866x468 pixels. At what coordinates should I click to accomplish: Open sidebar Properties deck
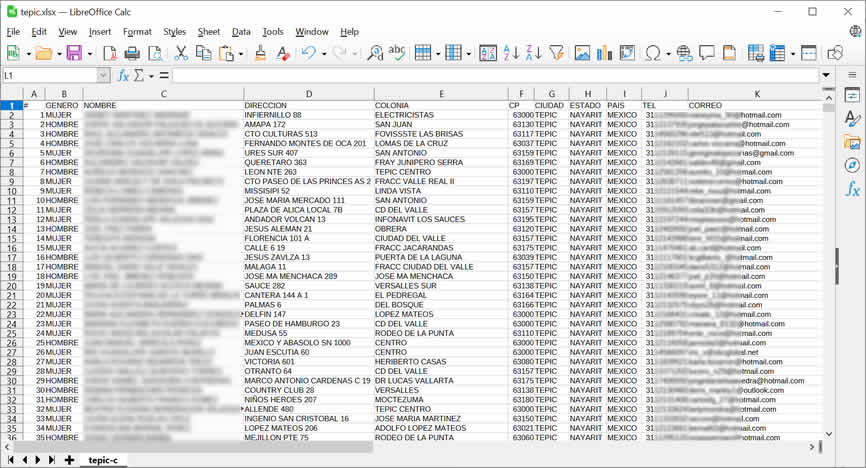(852, 95)
